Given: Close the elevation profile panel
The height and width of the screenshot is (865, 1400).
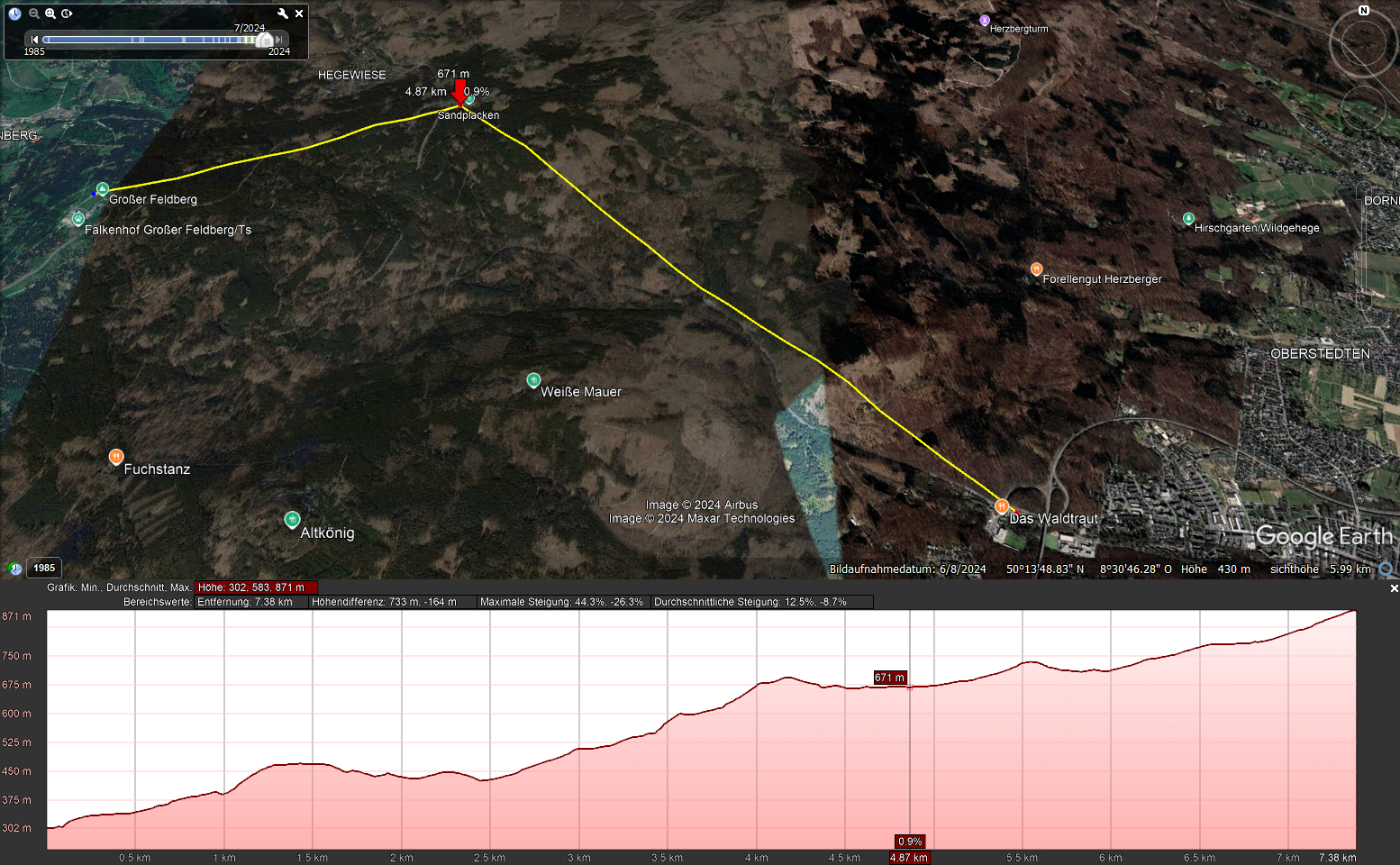Looking at the screenshot, I should (1394, 588).
